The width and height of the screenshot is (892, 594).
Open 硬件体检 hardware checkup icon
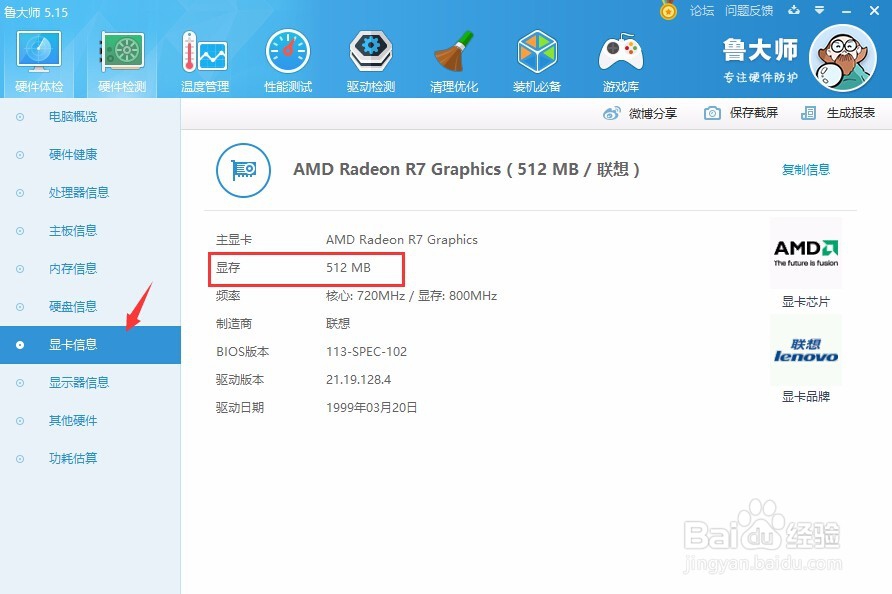click(x=39, y=52)
